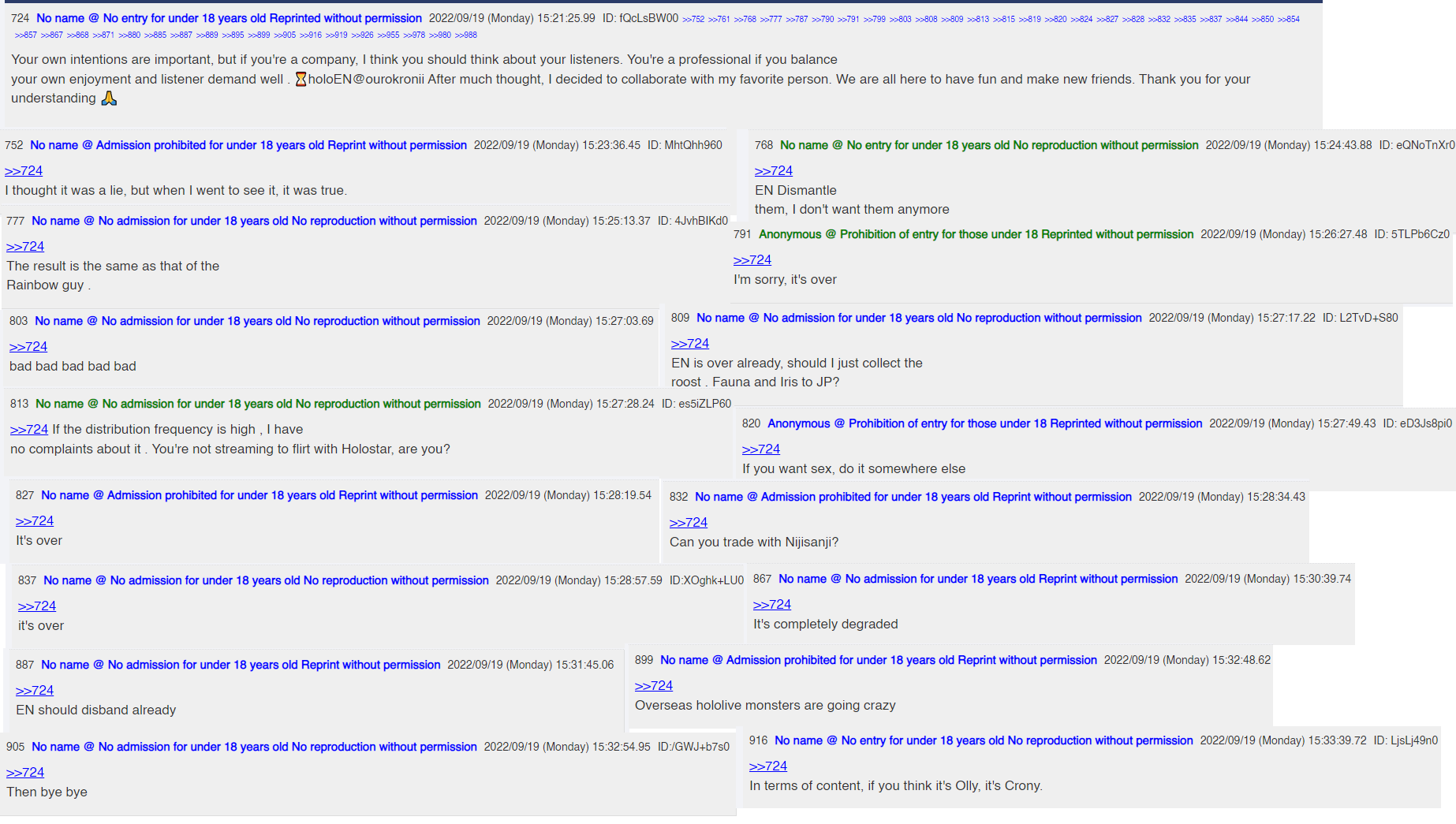Open the green poster name of post 813
1456x824 pixels.
coord(258,404)
